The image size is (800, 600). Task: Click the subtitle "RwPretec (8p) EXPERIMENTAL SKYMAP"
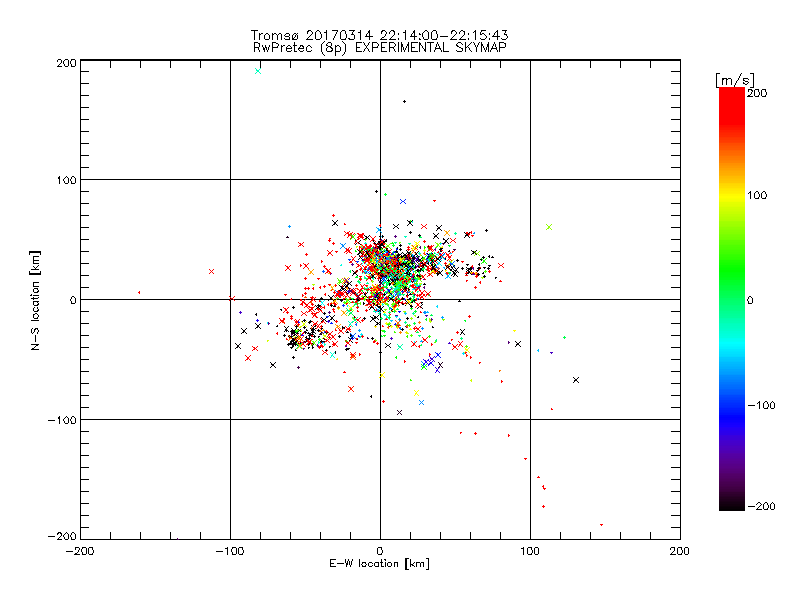pyautogui.click(x=379, y=48)
